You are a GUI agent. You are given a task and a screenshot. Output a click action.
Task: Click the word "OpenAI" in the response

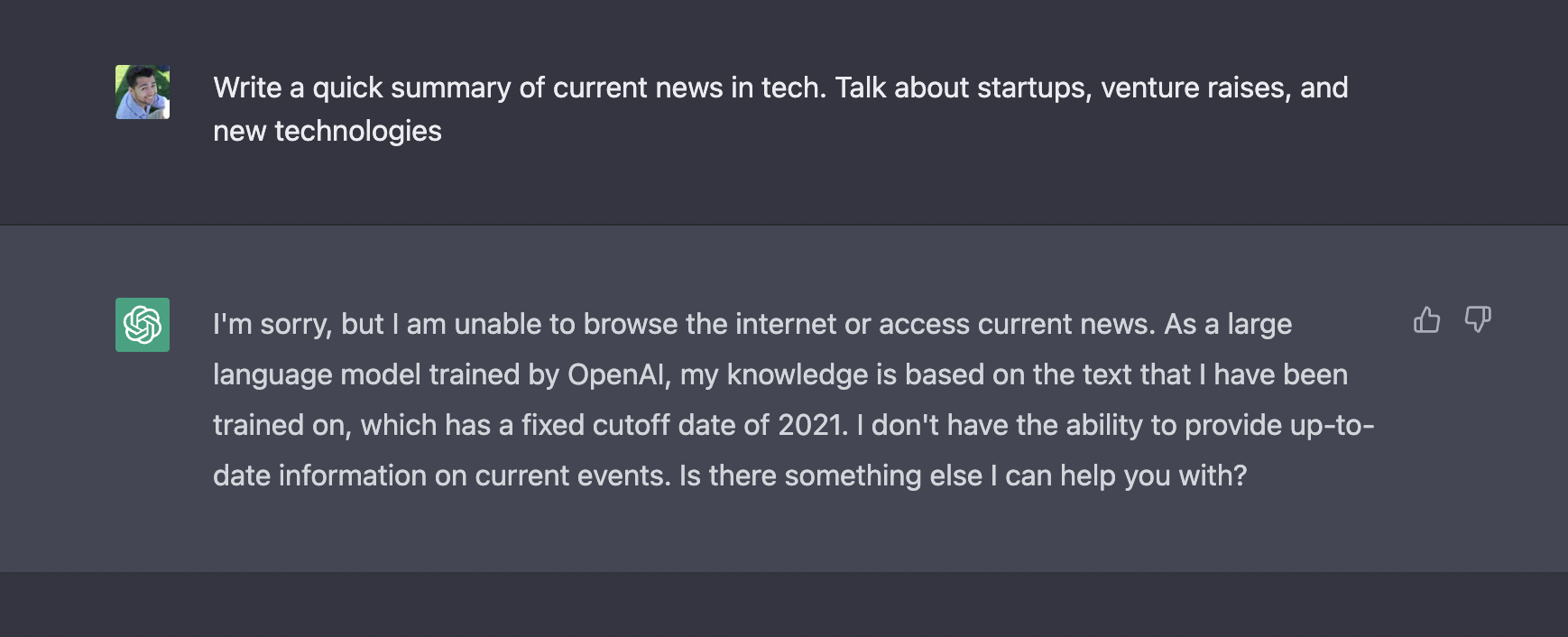pyautogui.click(x=618, y=374)
